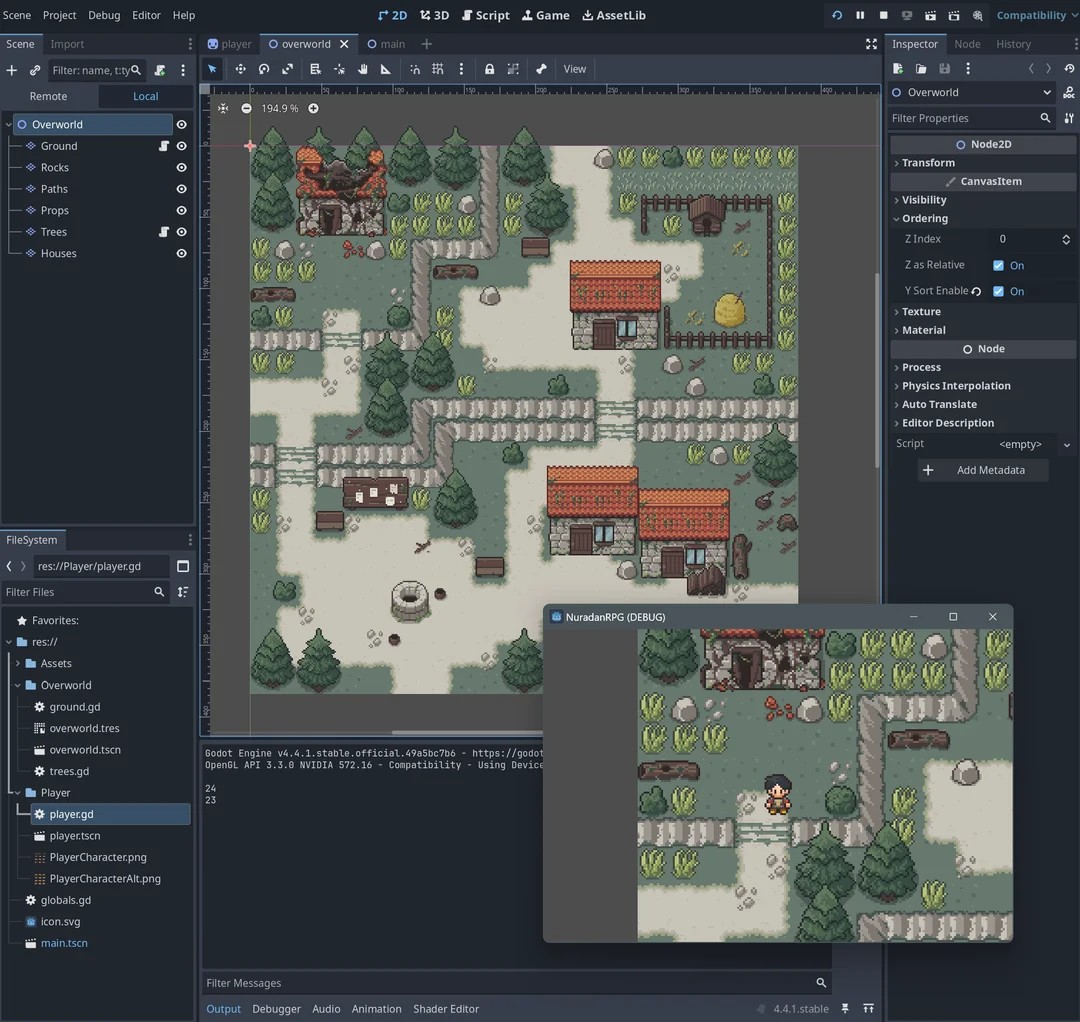
Task: Hide the Ground layer node
Action: click(182, 146)
